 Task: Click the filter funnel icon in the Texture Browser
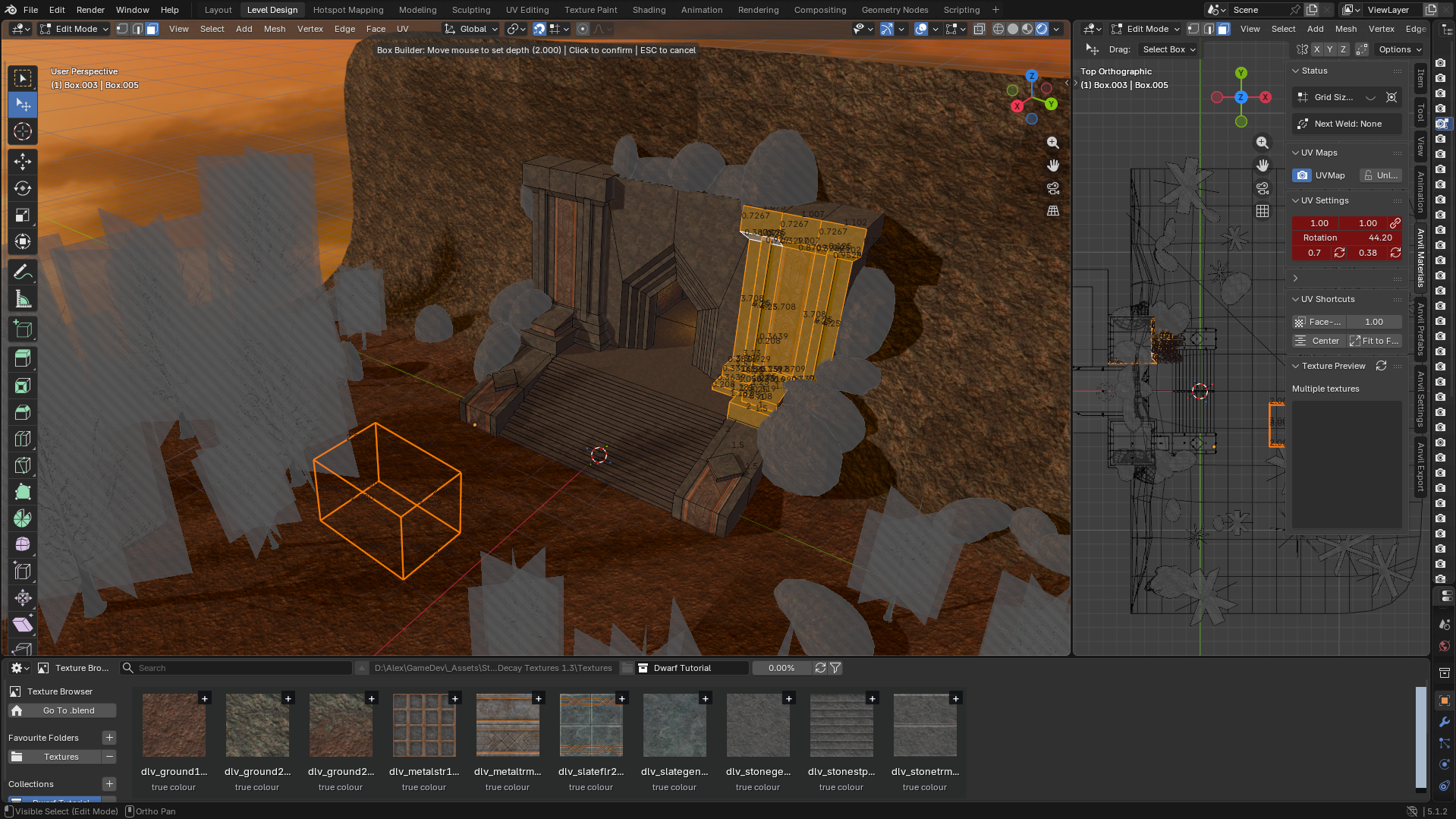pos(835,668)
